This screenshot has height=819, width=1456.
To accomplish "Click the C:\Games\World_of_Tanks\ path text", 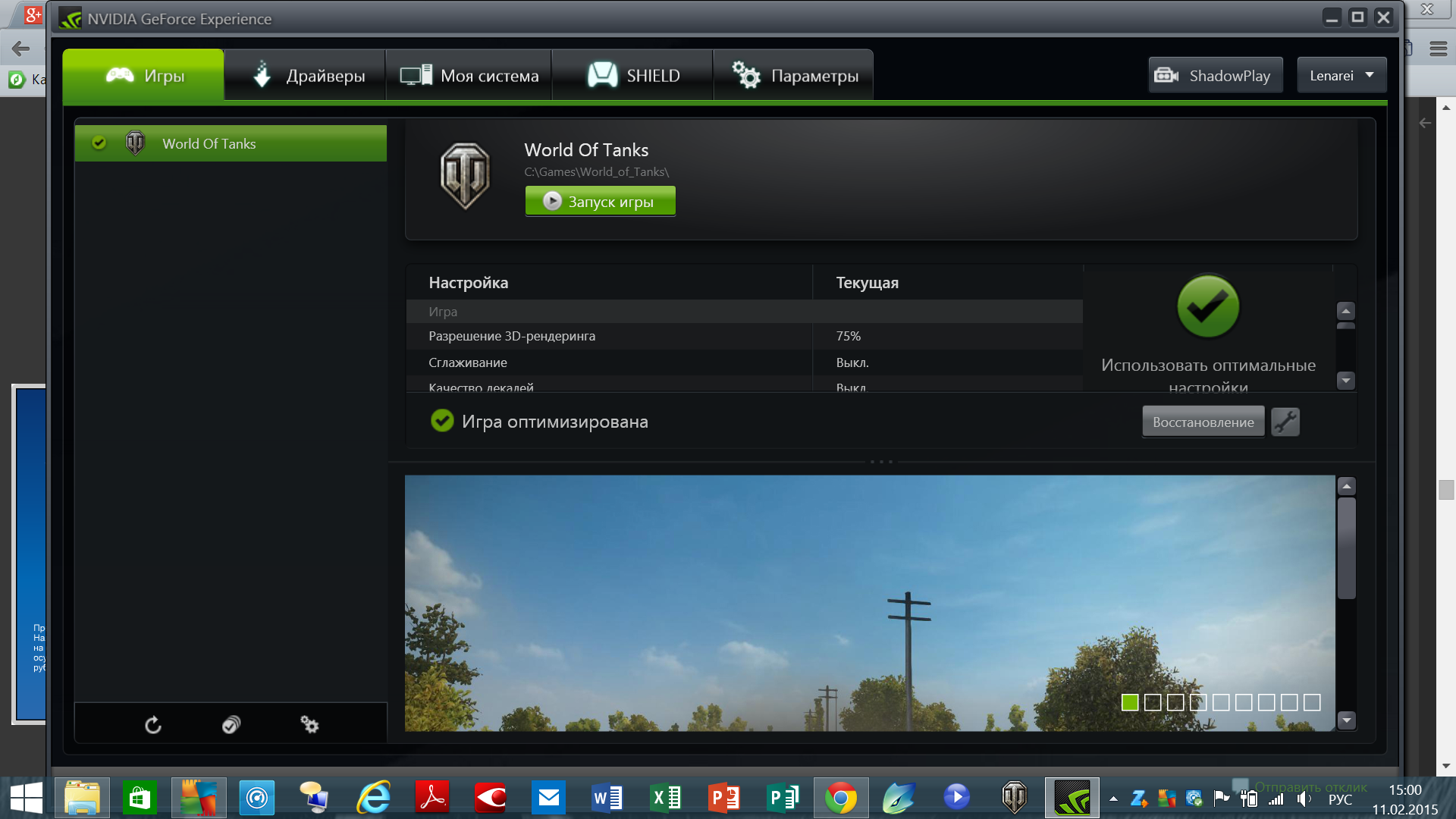I will [597, 172].
